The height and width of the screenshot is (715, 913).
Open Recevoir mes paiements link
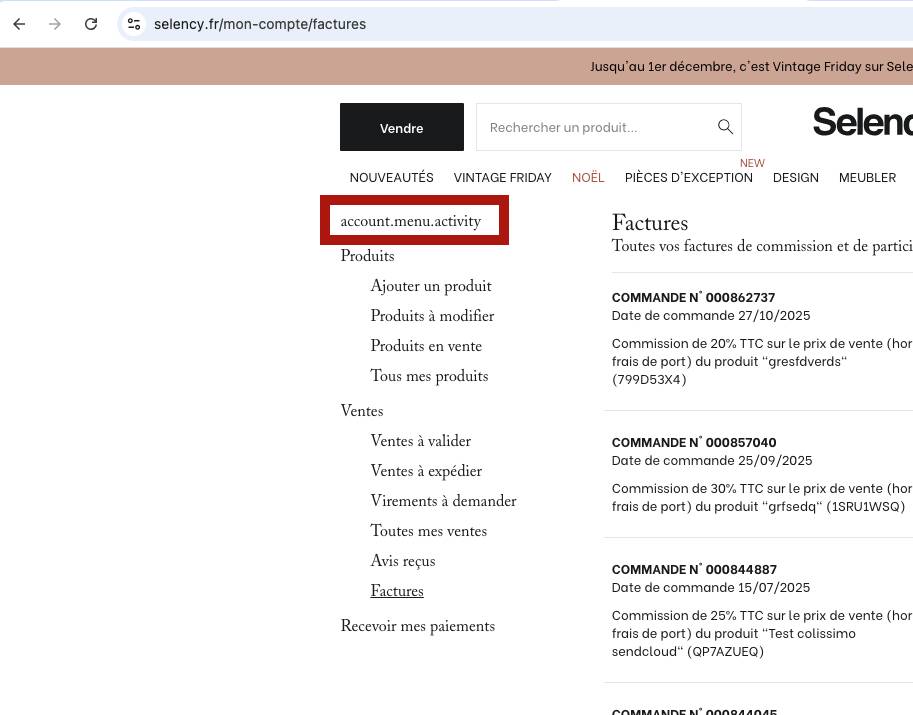pos(417,626)
